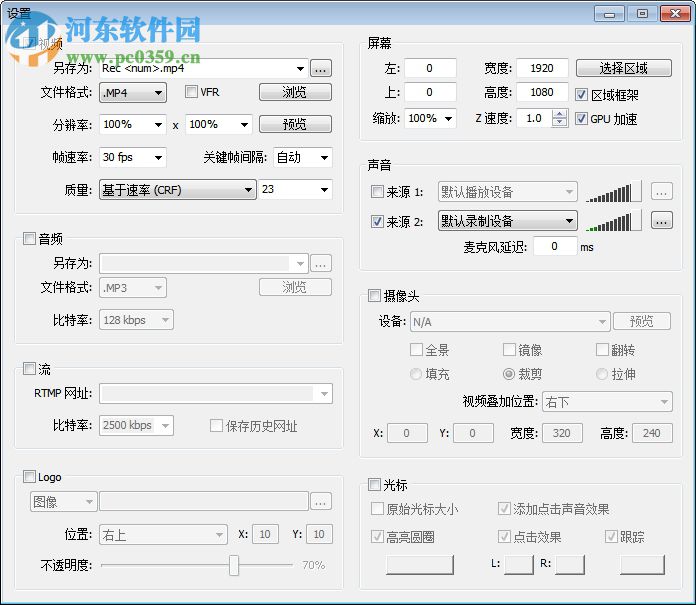The width and height of the screenshot is (696, 605).
Task: Open 关键帧间隔 自动 dropdown
Action: [x=303, y=158]
